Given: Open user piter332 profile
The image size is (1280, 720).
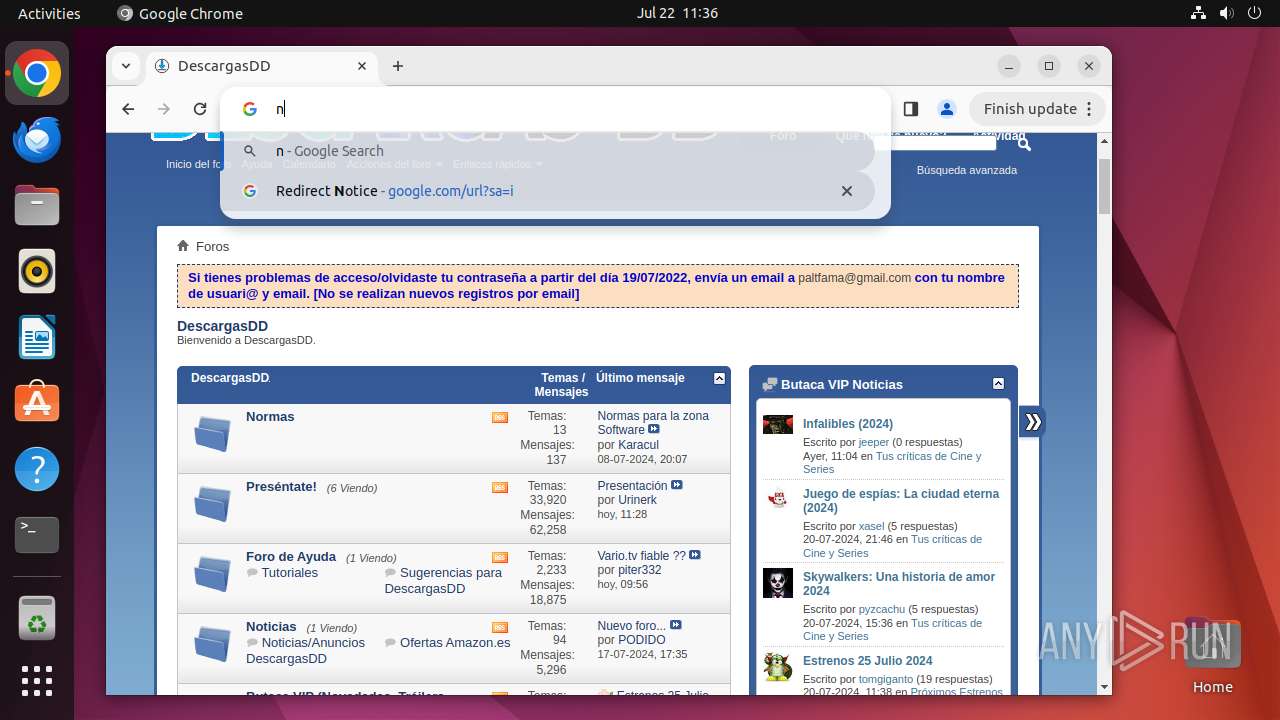Looking at the screenshot, I should tap(640, 570).
